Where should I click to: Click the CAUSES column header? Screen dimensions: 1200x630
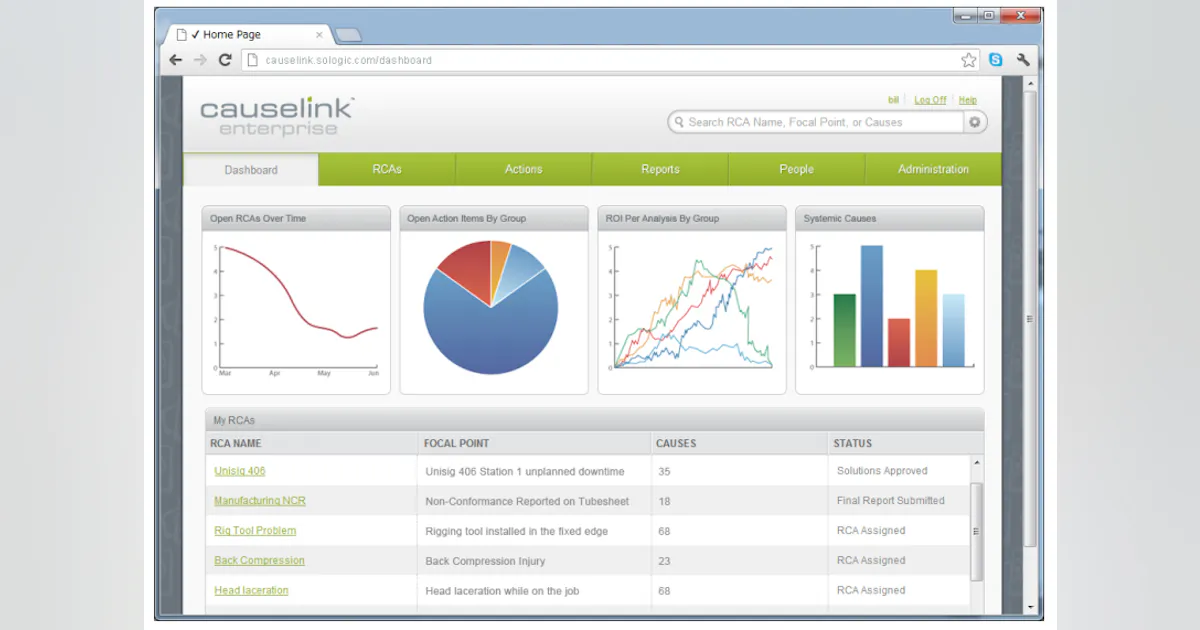(x=676, y=443)
